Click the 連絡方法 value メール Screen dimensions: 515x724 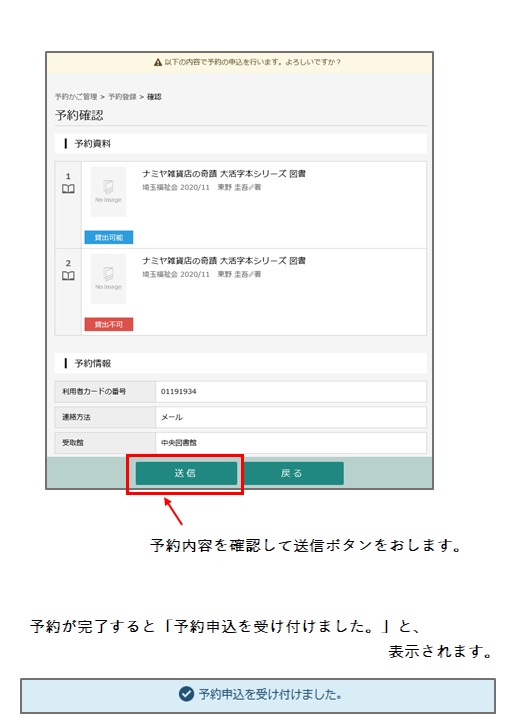tap(291, 417)
